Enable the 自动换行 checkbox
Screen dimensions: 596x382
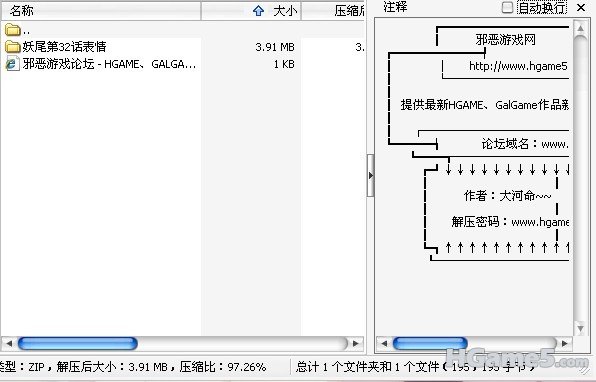point(507,7)
